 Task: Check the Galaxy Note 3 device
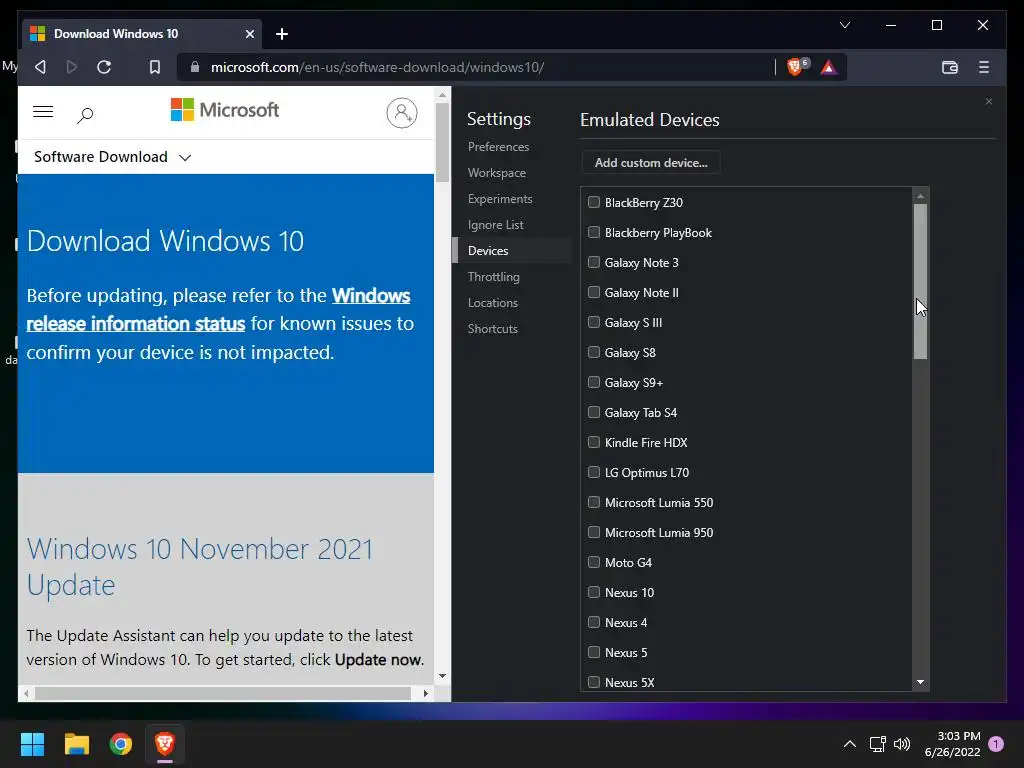click(x=594, y=262)
